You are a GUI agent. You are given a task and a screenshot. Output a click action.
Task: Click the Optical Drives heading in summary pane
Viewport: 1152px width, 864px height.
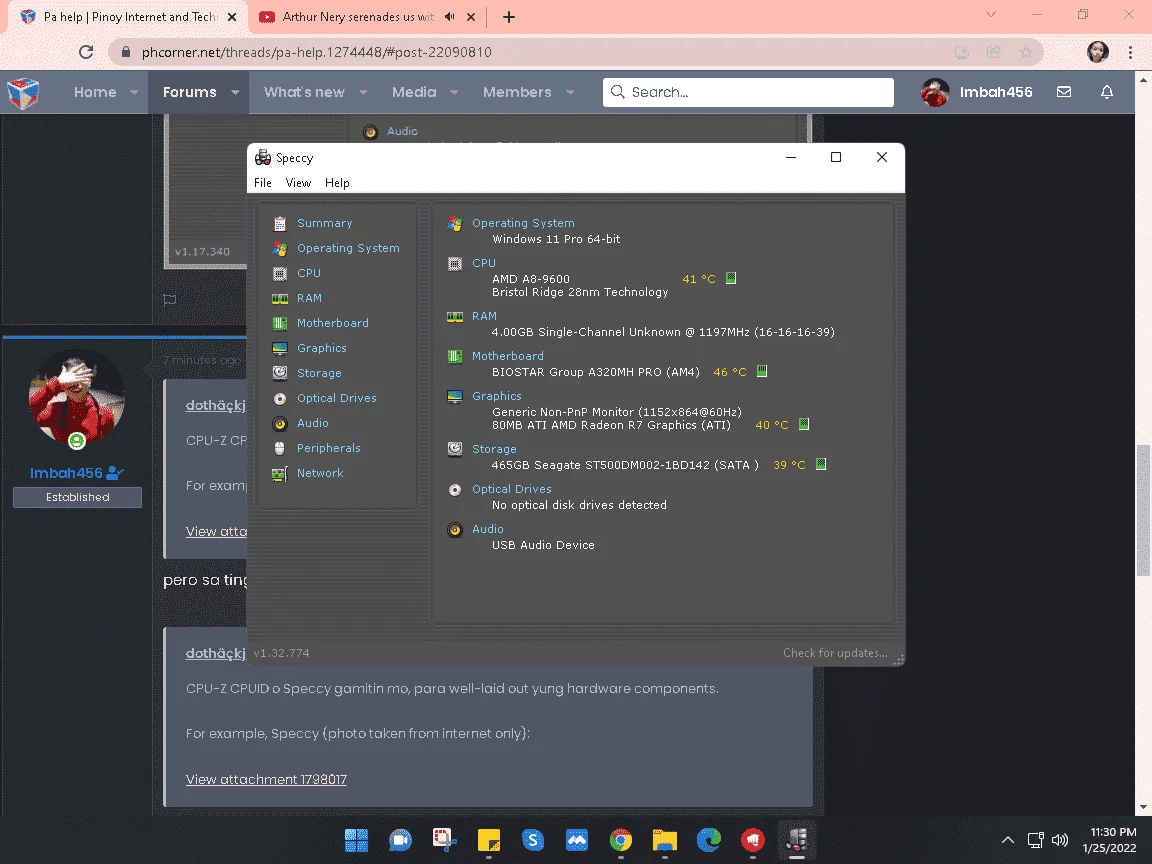(511, 489)
